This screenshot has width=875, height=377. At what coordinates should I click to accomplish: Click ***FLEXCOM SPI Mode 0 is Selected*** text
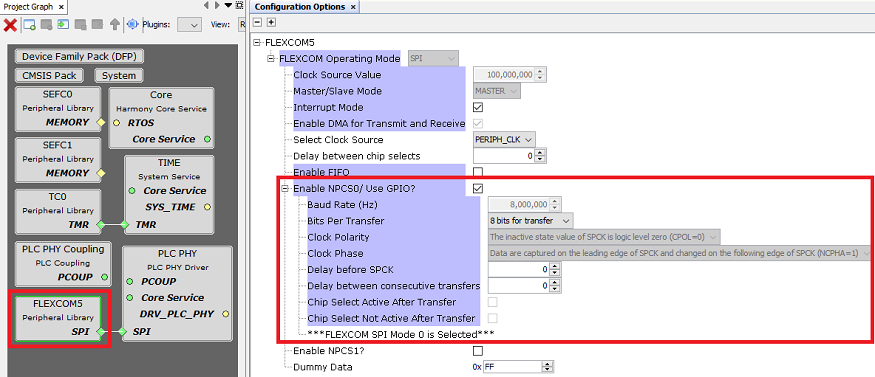(401, 335)
